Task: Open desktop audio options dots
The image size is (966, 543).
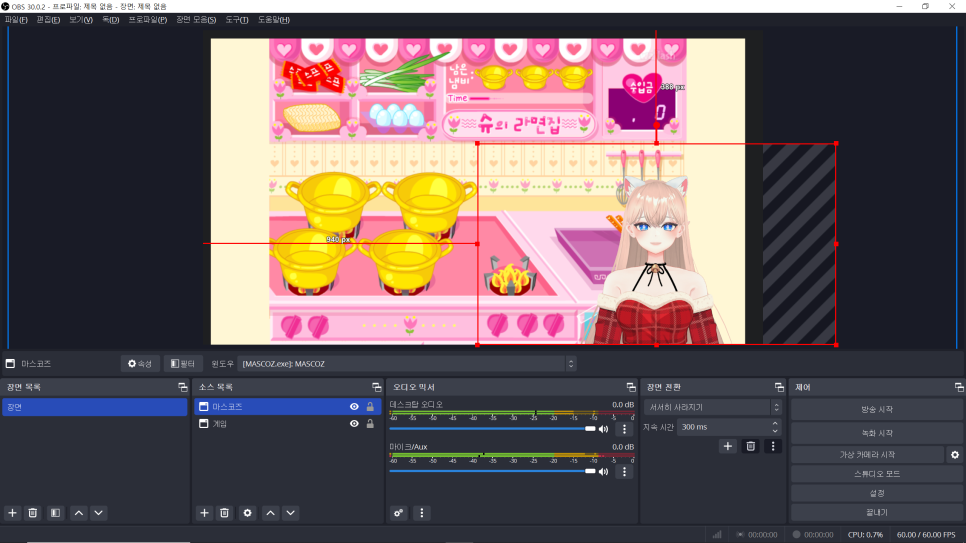Action: (624, 429)
